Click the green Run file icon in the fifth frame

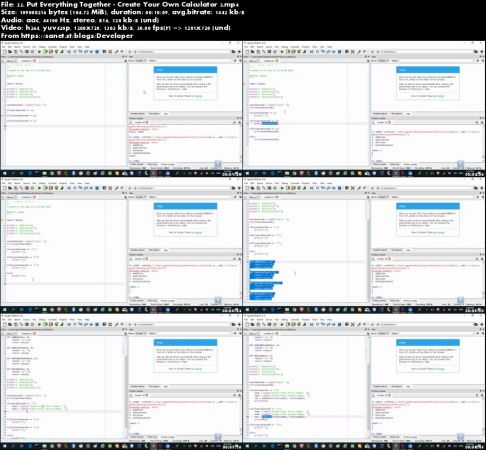pyautogui.click(x=39, y=324)
